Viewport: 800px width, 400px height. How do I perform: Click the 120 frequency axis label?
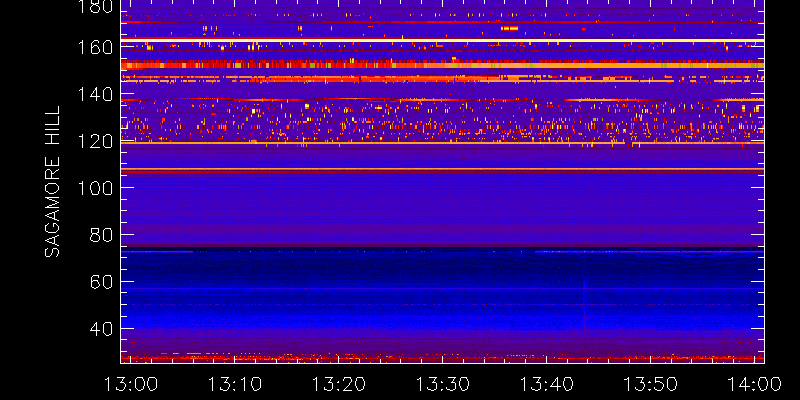[94, 141]
